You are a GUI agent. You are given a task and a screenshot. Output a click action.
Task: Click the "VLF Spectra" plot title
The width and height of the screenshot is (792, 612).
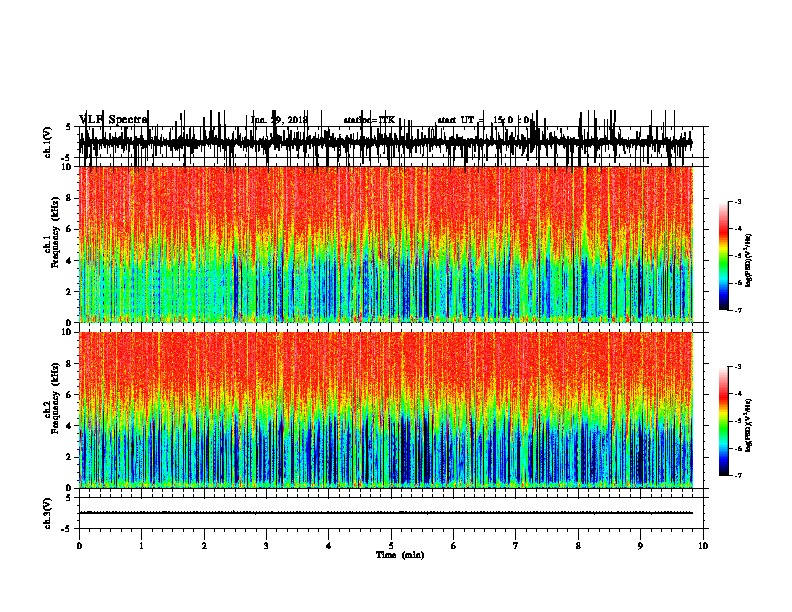113,120
